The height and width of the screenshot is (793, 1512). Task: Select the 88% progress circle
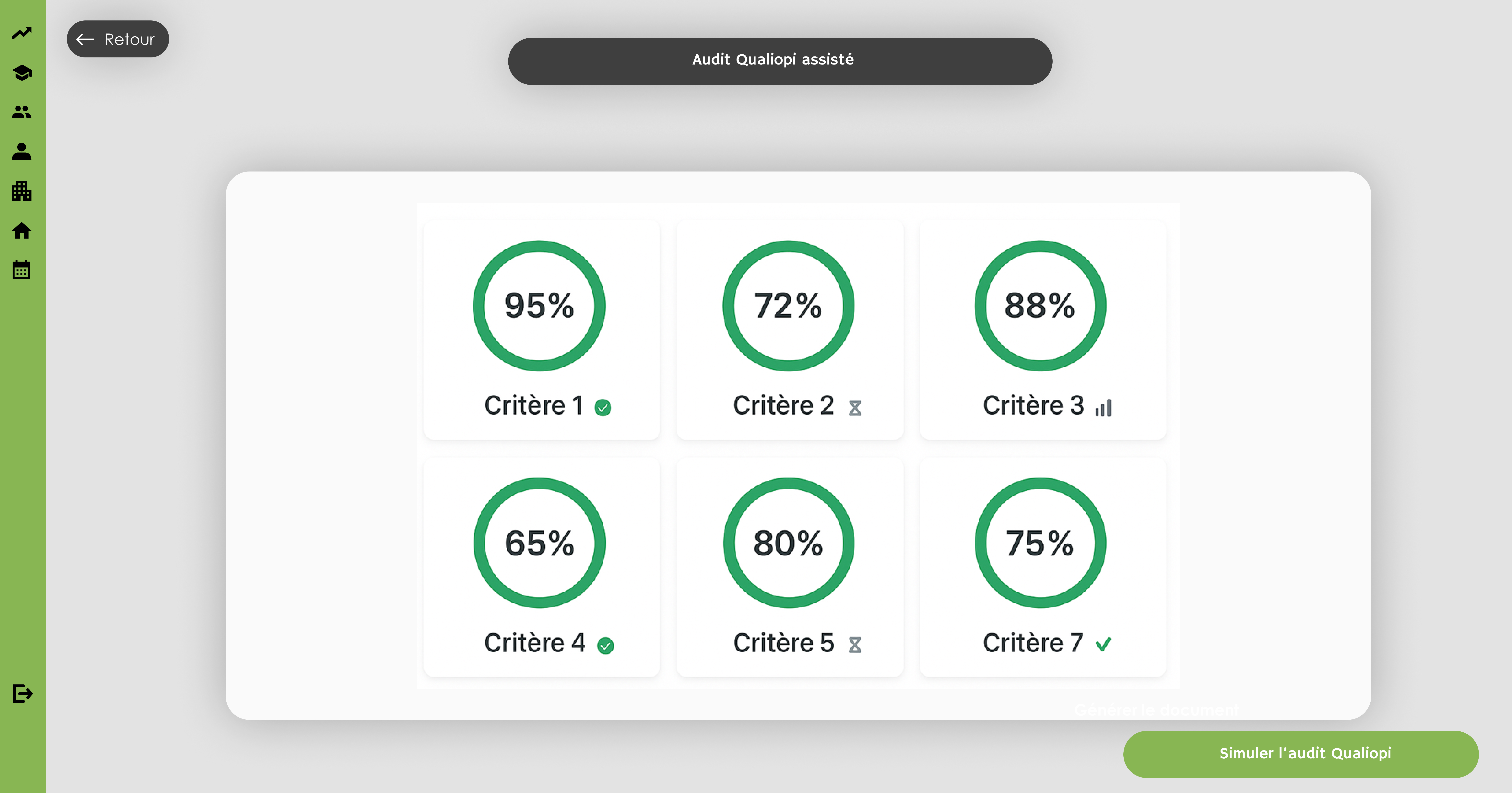(1040, 306)
